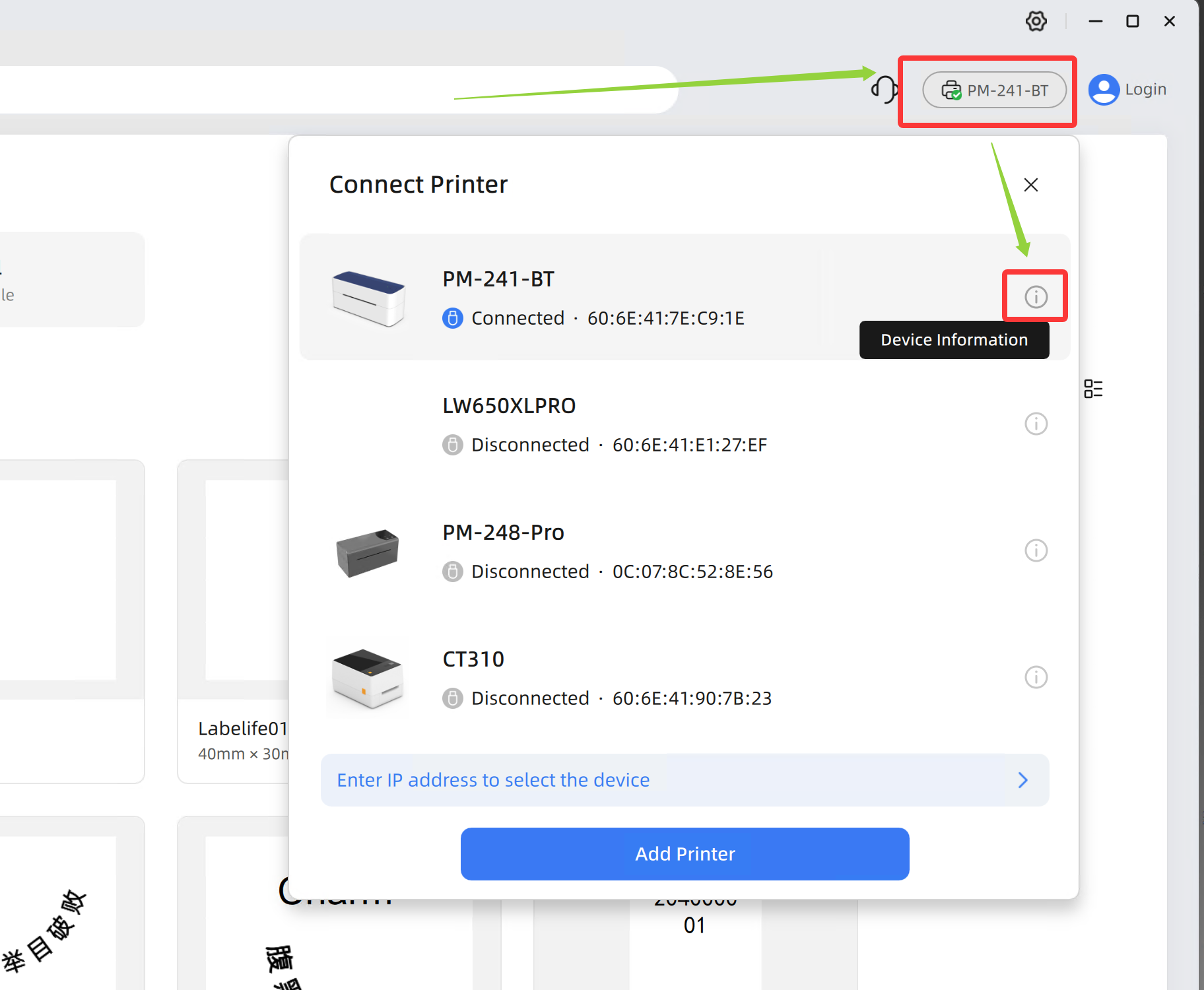
Task: Click the PM-241-BT printer thumbnail image
Action: 368,298
